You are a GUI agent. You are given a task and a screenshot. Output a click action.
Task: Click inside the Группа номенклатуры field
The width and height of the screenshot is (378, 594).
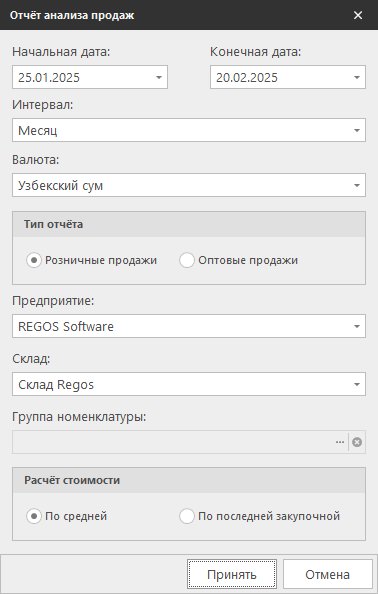172,442
